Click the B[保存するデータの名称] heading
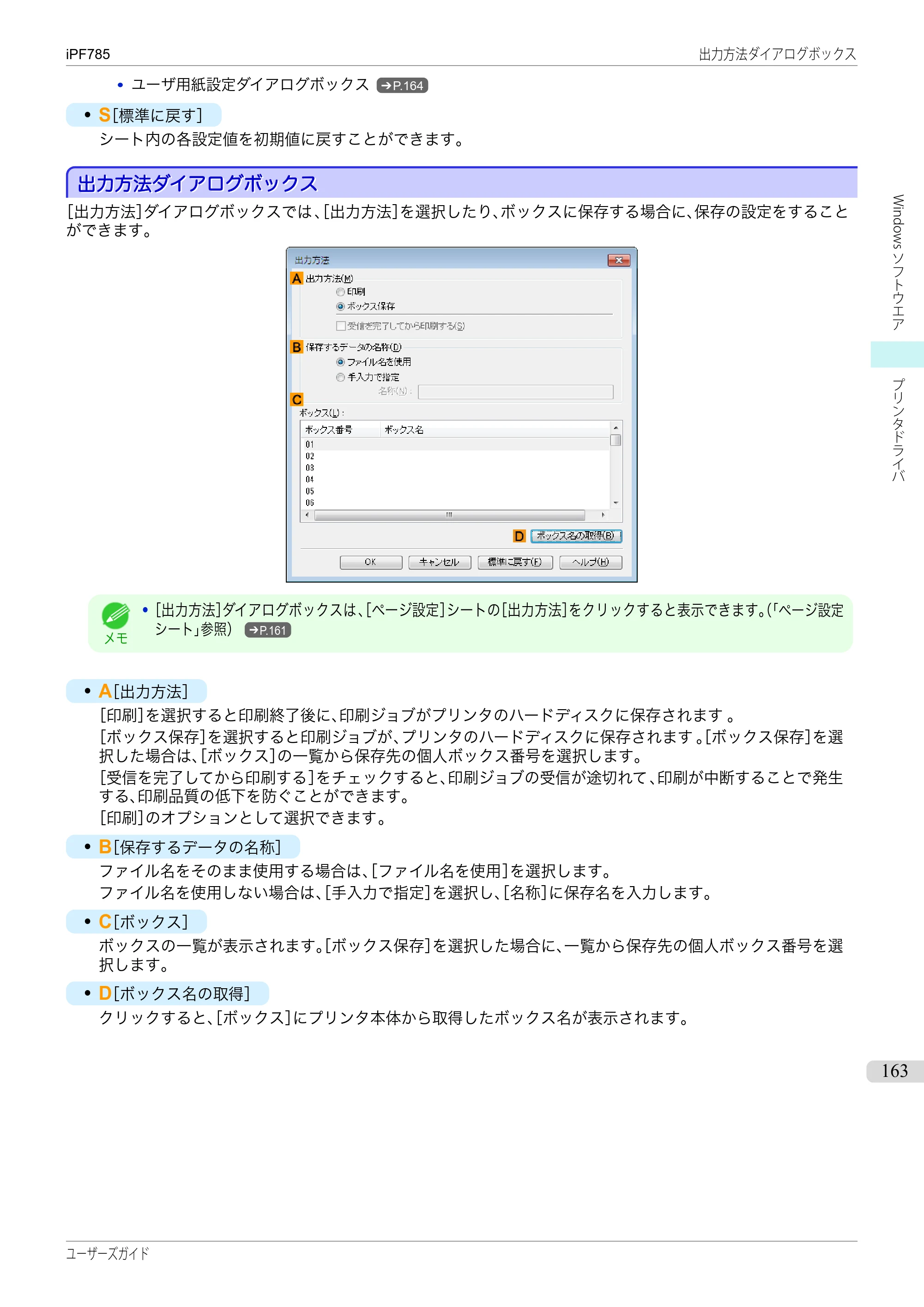 [190, 848]
